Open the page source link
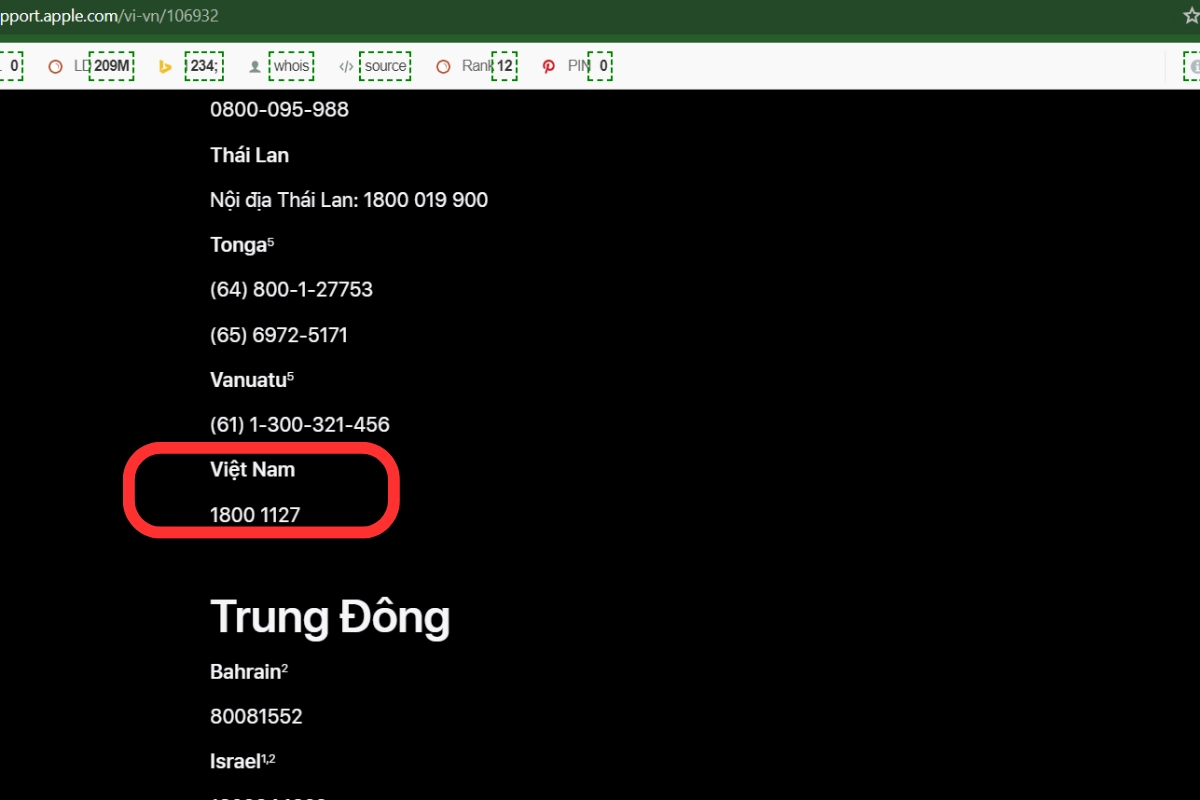 385,67
